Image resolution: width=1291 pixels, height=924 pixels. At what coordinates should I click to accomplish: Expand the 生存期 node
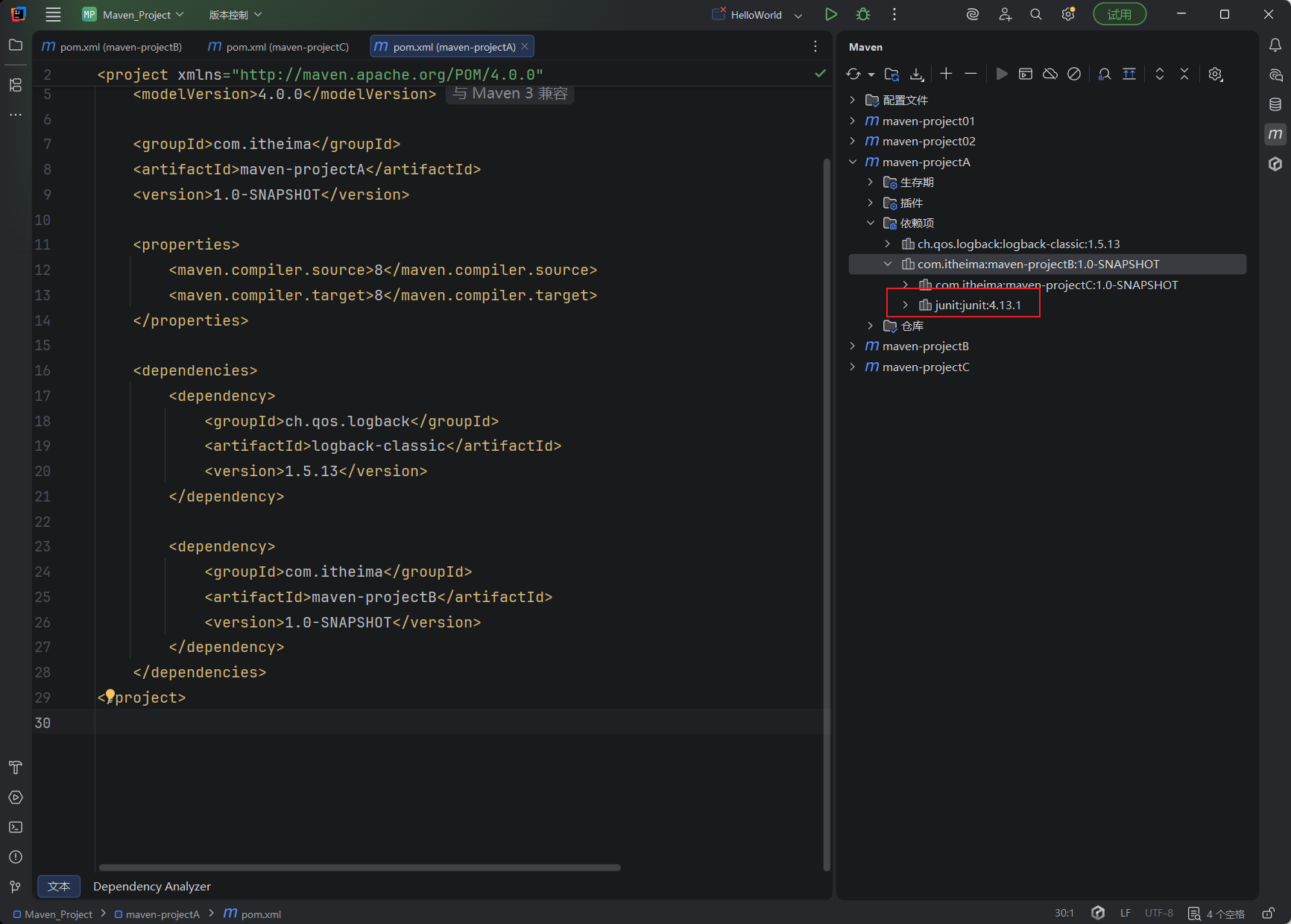(870, 182)
